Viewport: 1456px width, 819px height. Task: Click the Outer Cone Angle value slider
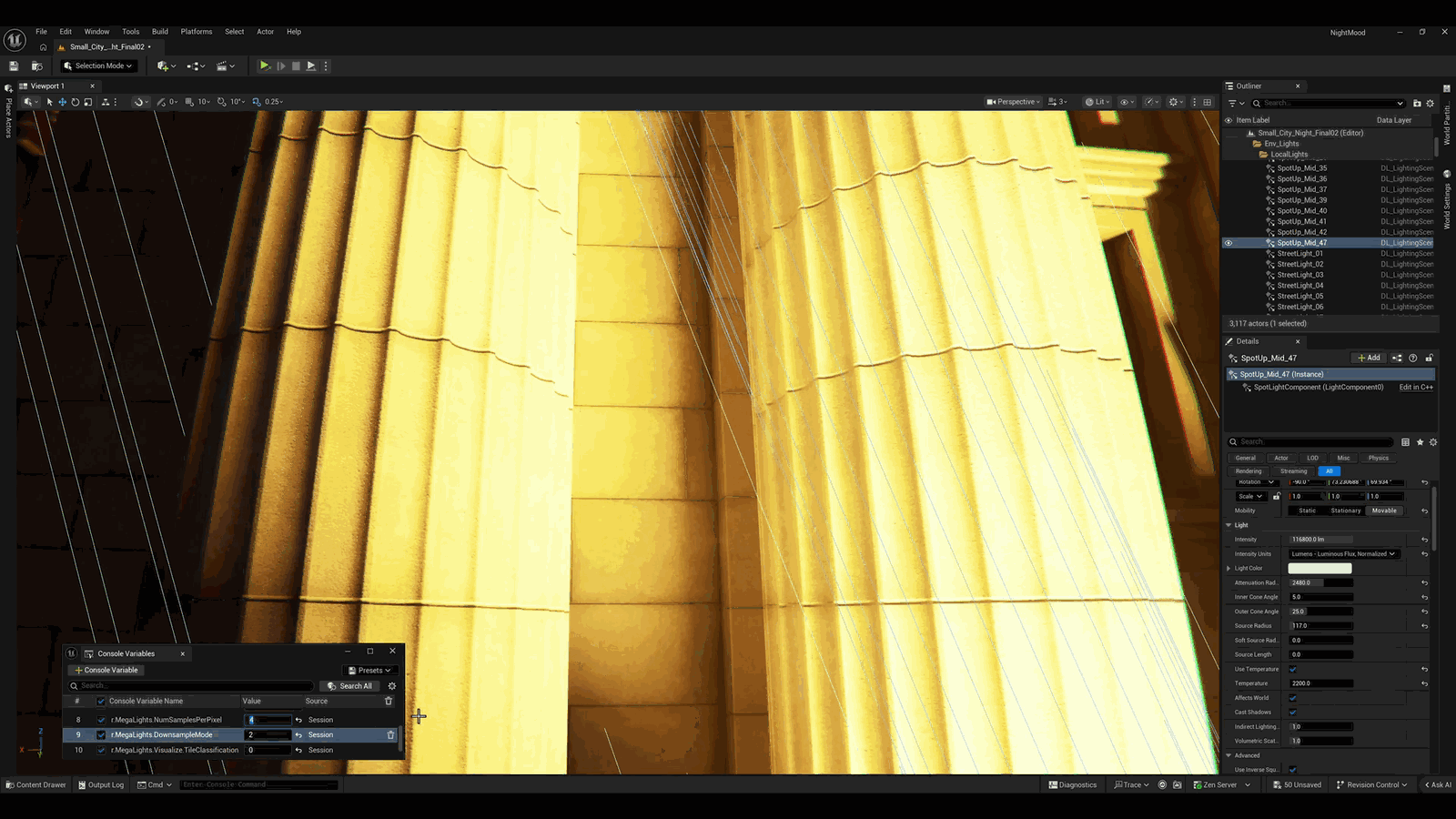click(1321, 612)
